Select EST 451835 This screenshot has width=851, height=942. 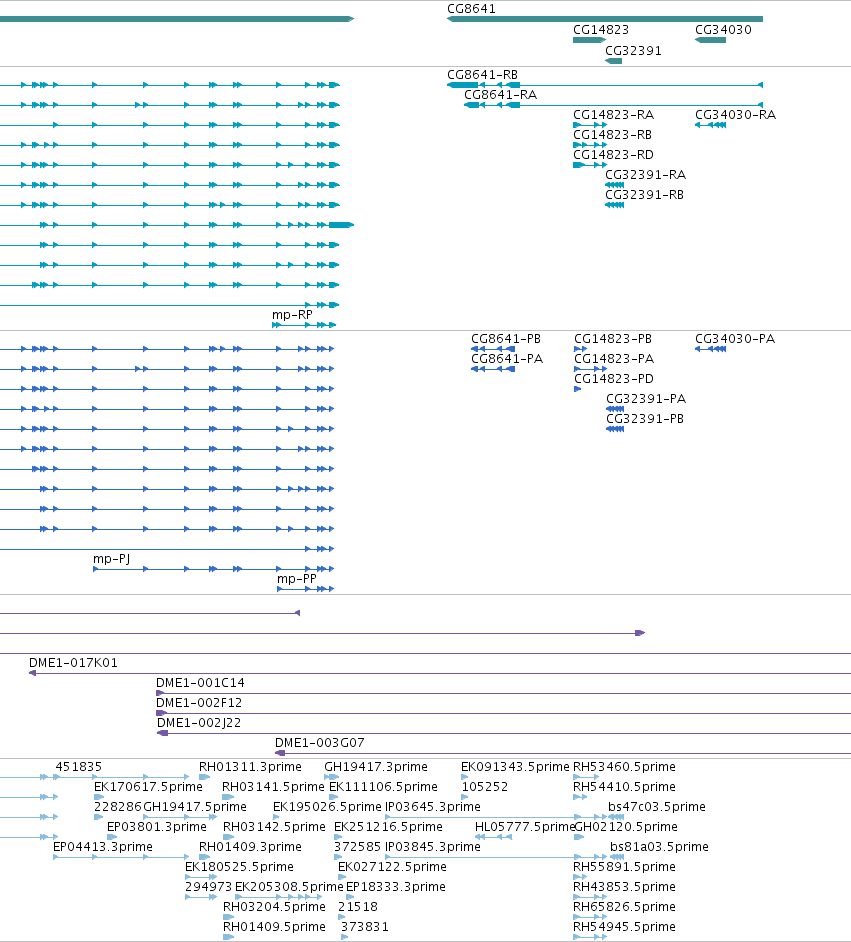tap(79, 767)
